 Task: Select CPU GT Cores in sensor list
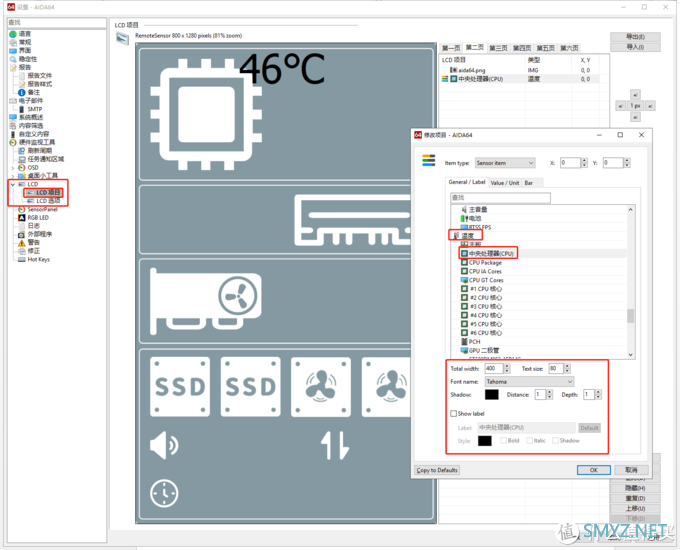486,280
